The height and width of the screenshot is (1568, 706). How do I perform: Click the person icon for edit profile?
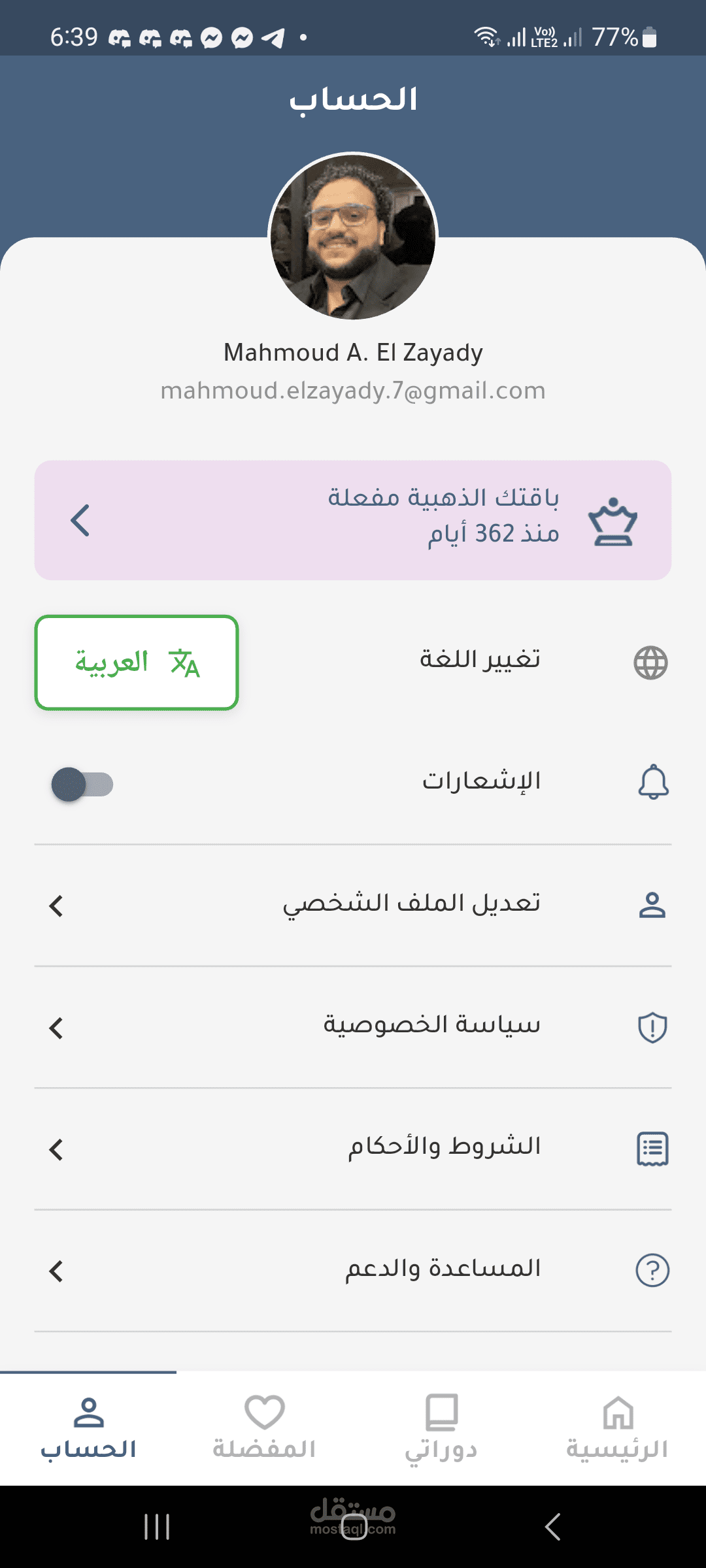coord(652,905)
